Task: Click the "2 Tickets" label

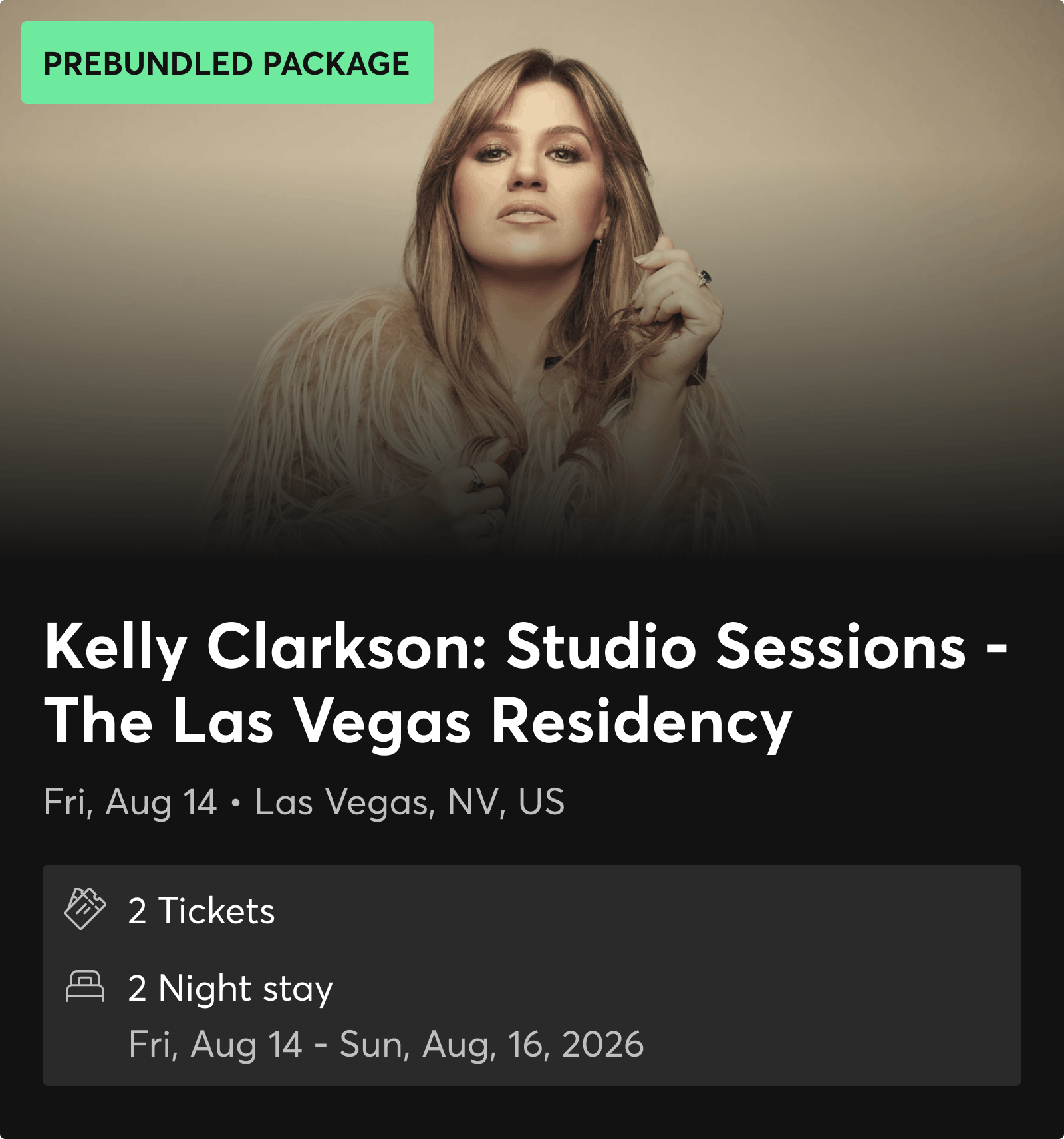Action: point(201,911)
